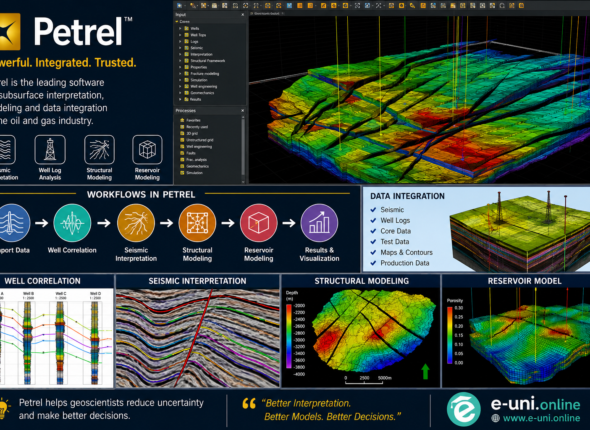Select Simulation in the Input tree
This screenshot has width=590, height=430.
click(199, 80)
